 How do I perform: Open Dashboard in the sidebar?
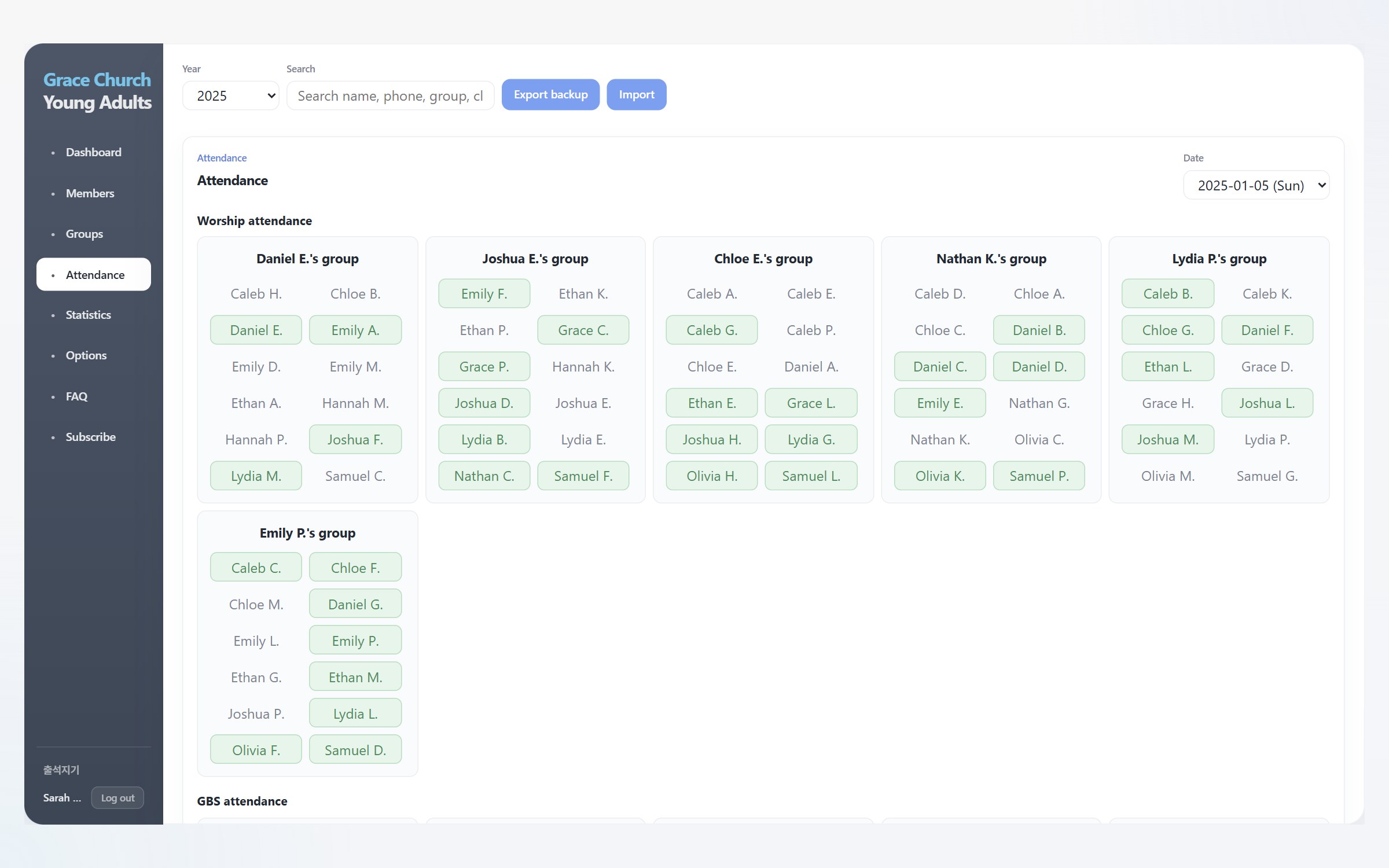94,152
